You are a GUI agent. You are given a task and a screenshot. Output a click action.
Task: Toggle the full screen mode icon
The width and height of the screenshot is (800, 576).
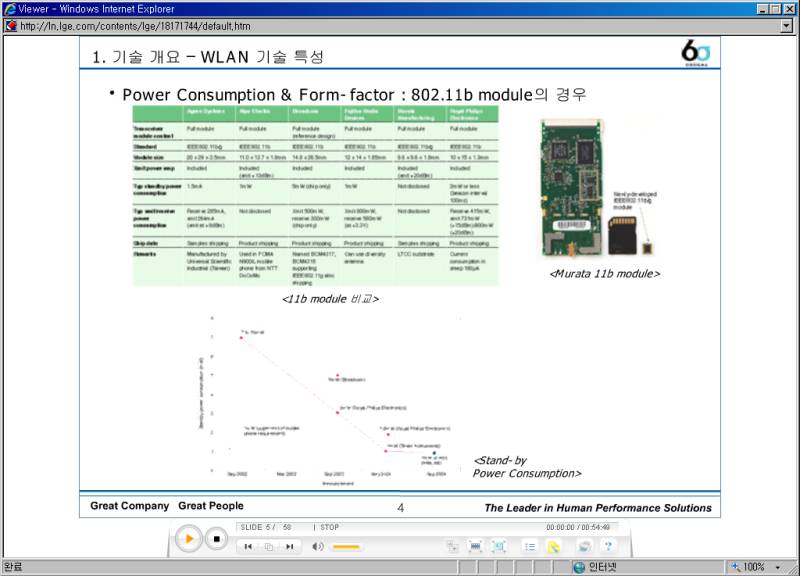[x=499, y=547]
